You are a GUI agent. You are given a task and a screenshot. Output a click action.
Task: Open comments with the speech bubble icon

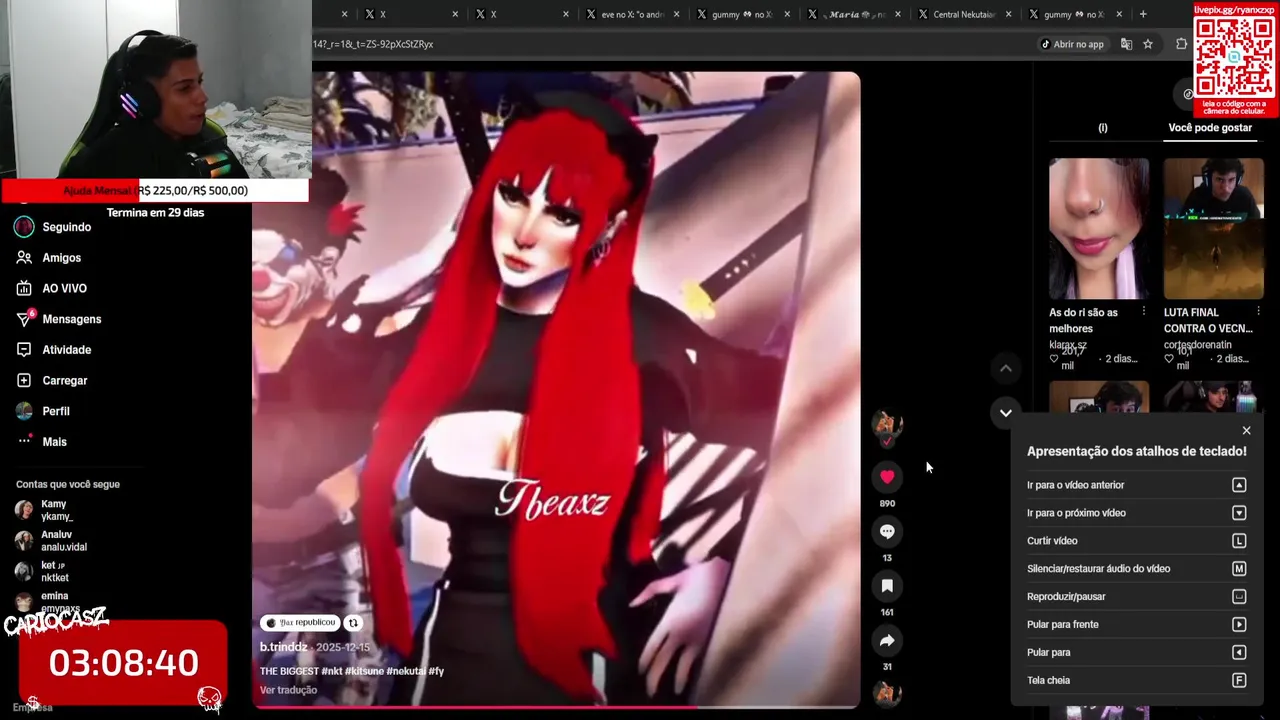[887, 532]
